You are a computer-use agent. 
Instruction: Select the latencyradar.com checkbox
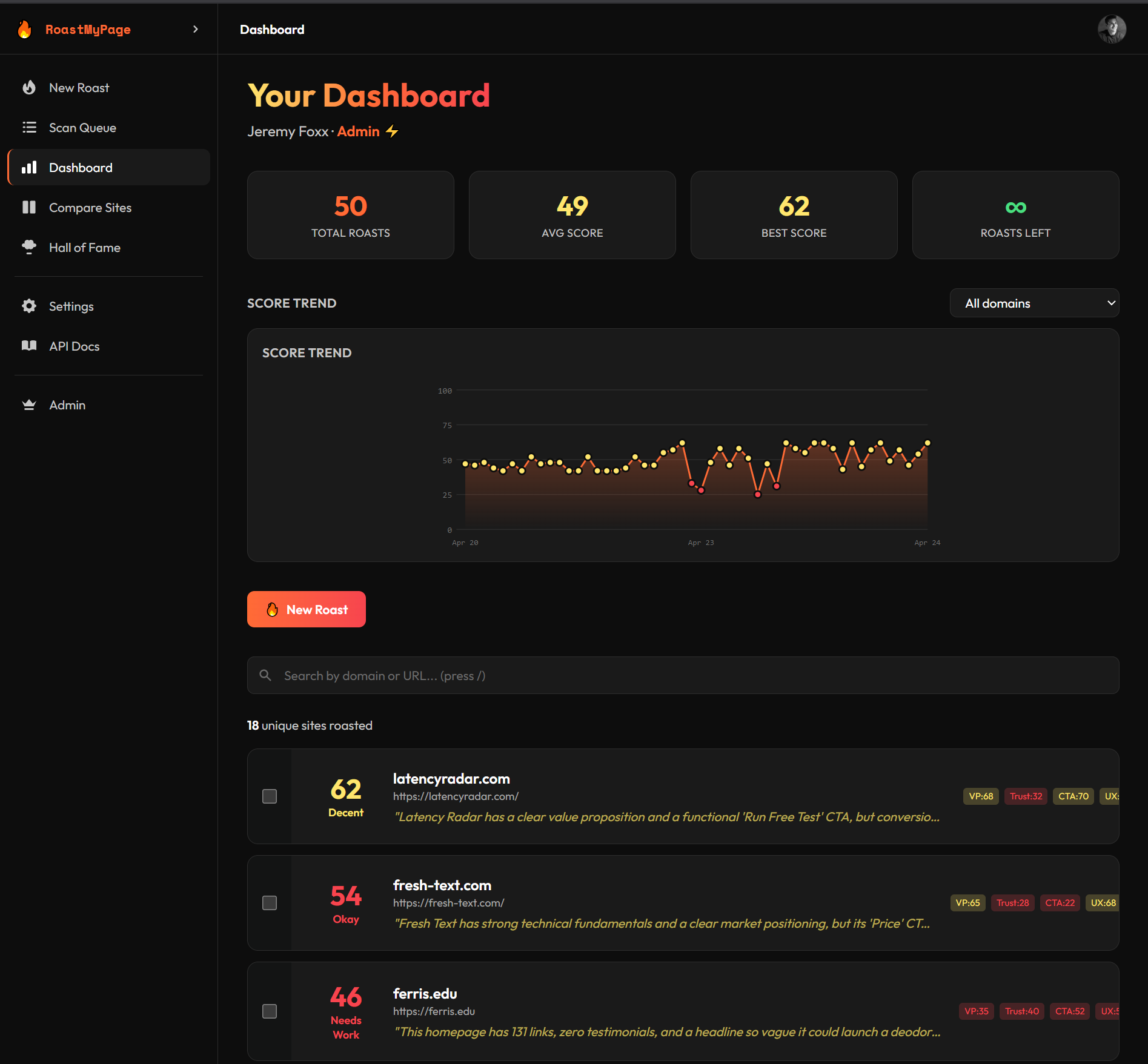click(270, 796)
